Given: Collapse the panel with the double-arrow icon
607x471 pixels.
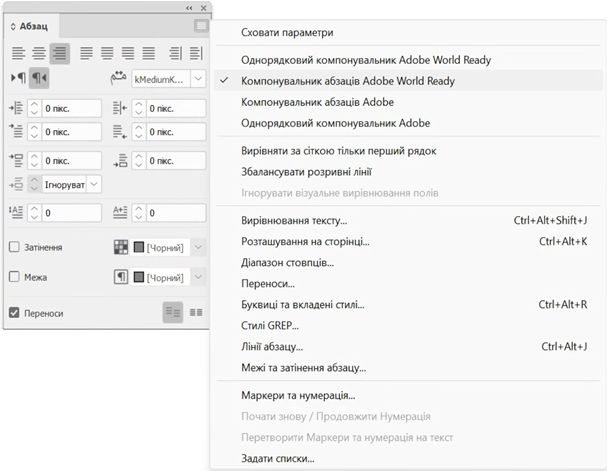Looking at the screenshot, I should (x=189, y=8).
